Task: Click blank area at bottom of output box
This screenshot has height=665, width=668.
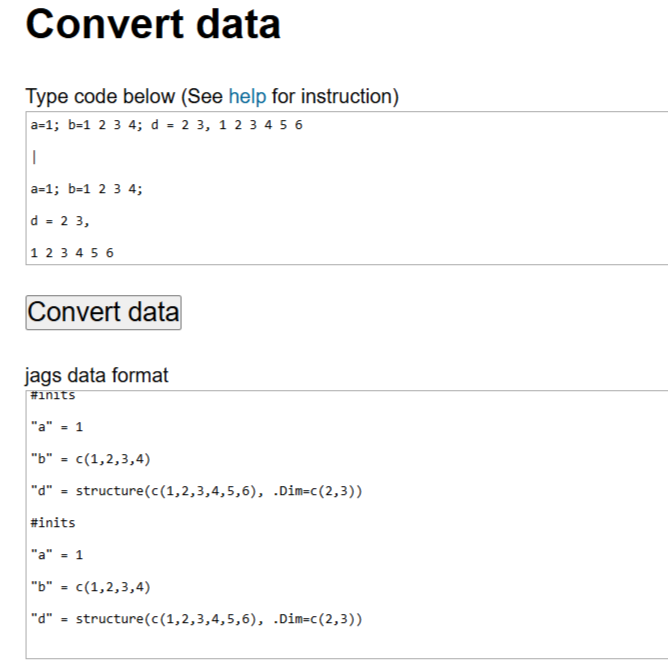Action: click(340, 644)
